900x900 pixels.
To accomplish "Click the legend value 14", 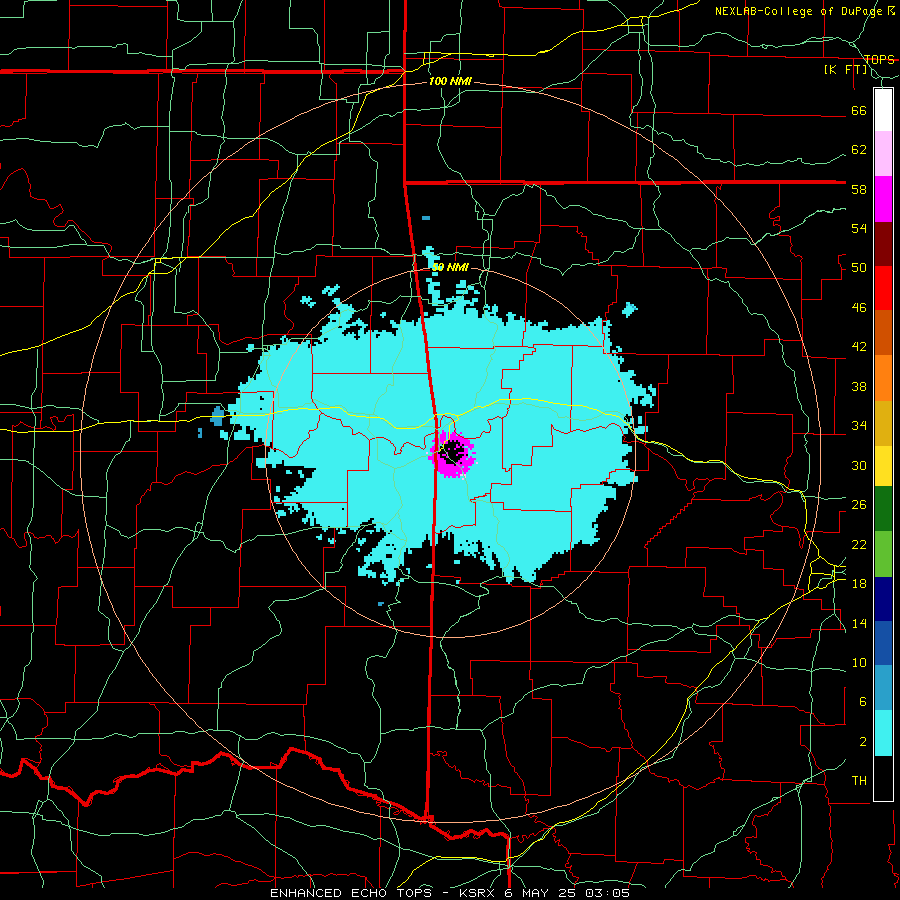I will point(859,623).
